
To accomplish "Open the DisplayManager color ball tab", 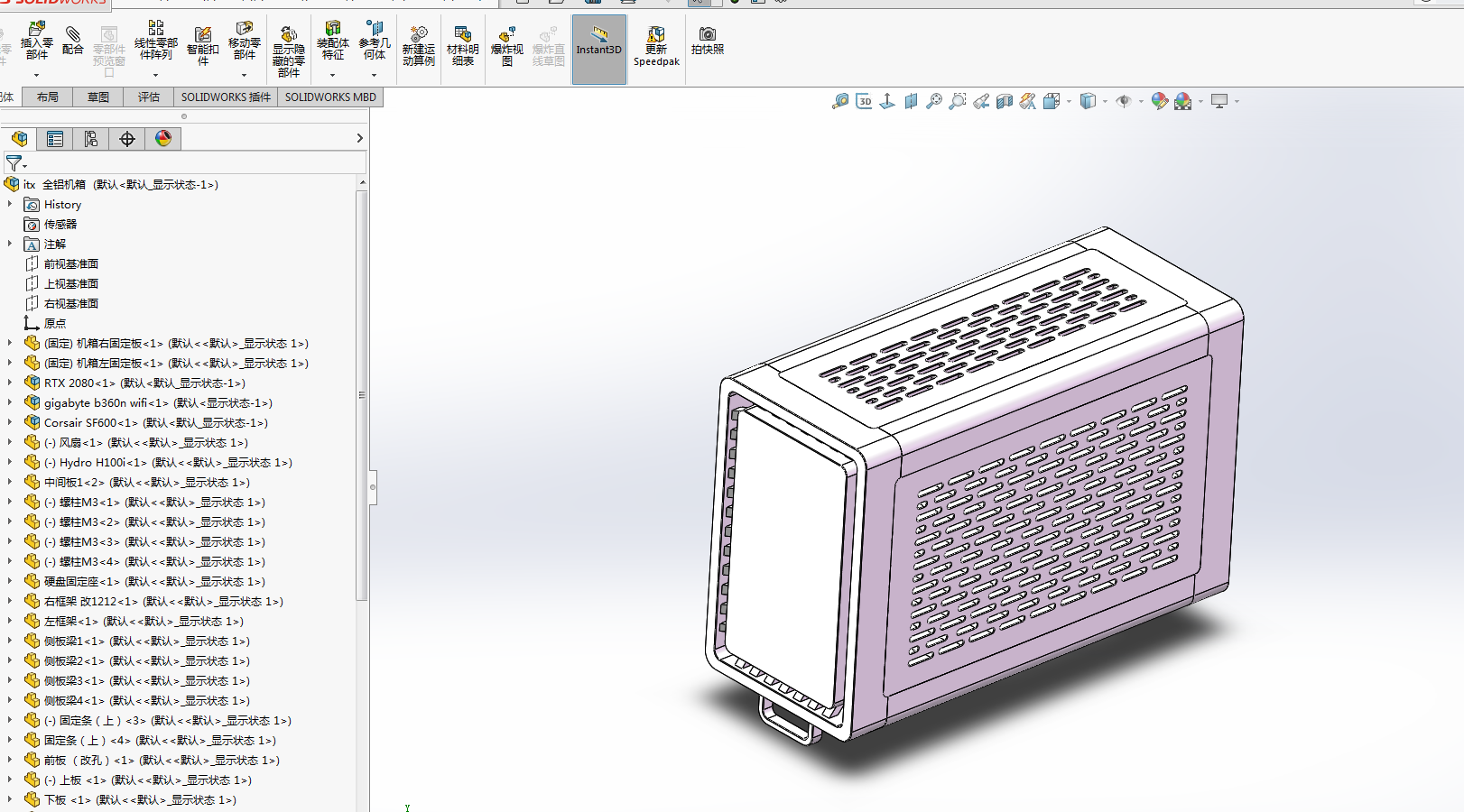I will click(163, 138).
